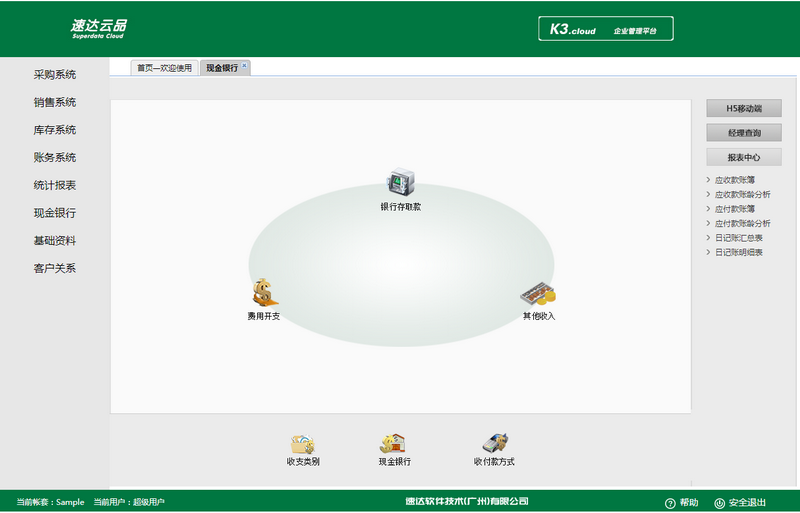Select 库存系统 in the left sidebar
Viewport: 800px width, 513px height.
[x=55, y=130]
